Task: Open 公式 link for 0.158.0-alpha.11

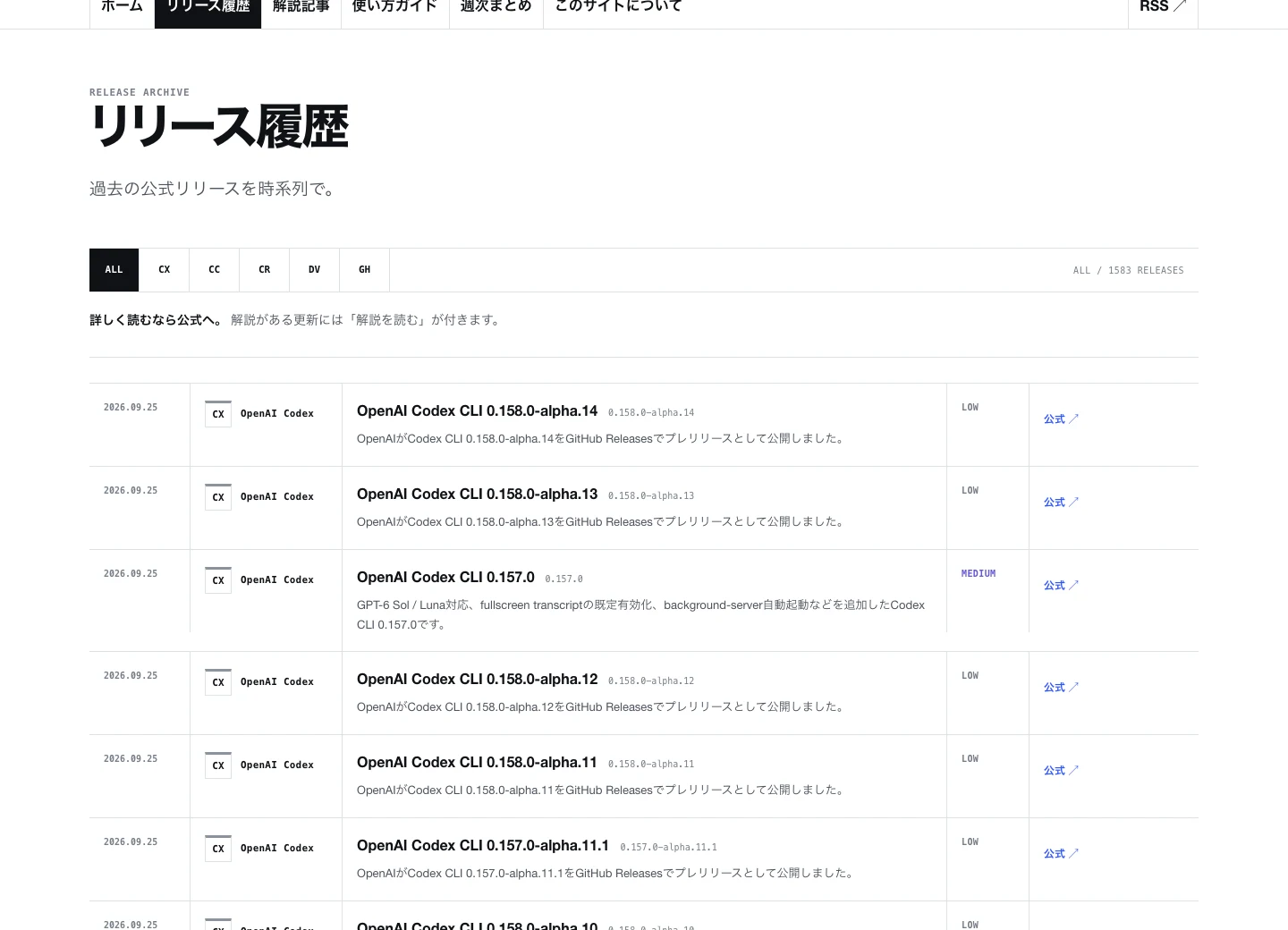Action: coord(1061,771)
